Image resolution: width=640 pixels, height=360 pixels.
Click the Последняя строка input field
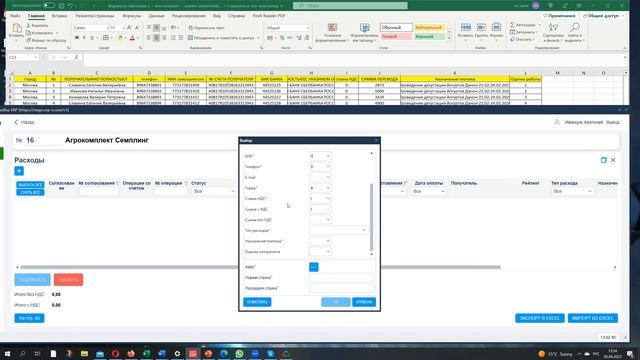[341, 288]
